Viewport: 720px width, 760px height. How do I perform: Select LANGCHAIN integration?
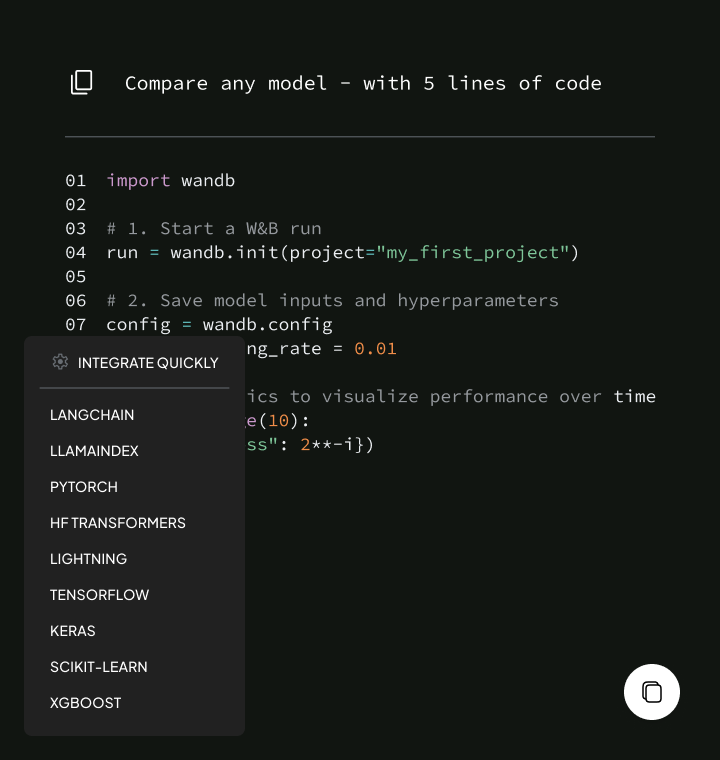92,415
